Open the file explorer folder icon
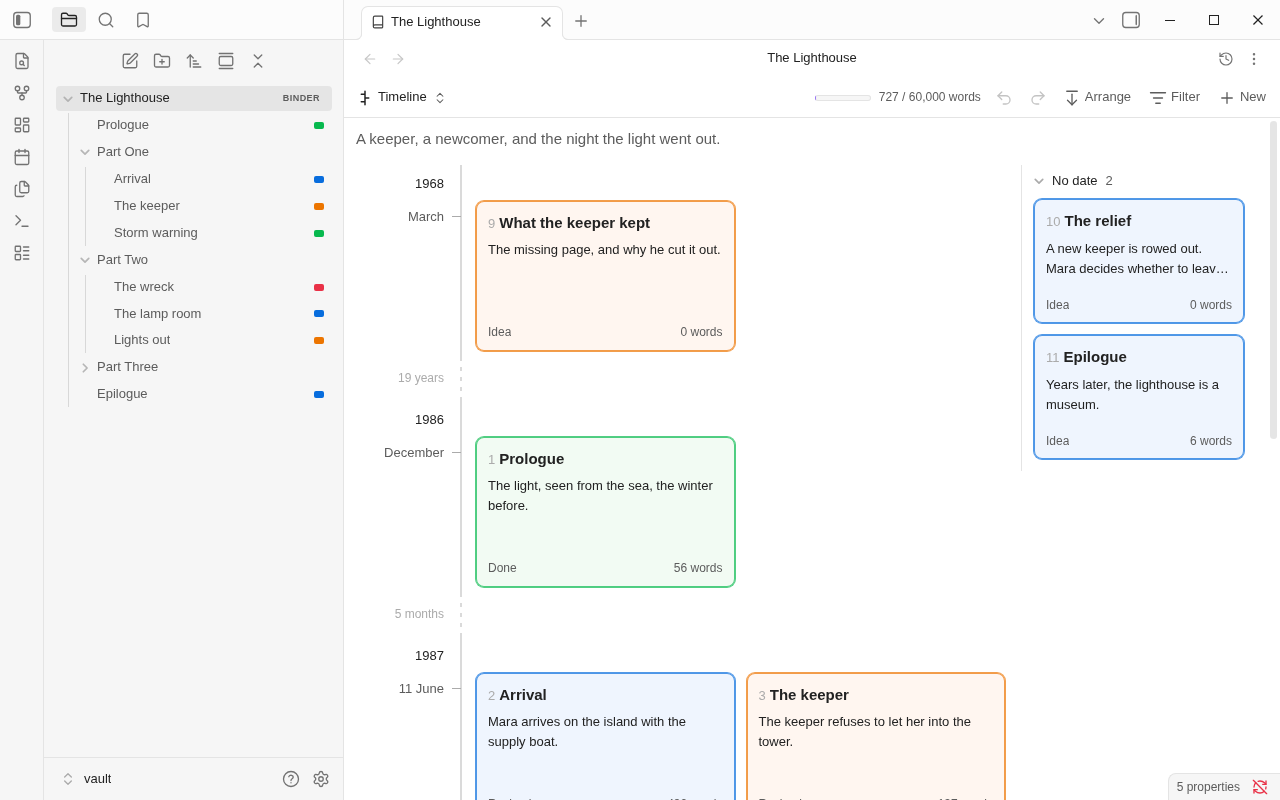This screenshot has width=1280, height=800. (69, 20)
